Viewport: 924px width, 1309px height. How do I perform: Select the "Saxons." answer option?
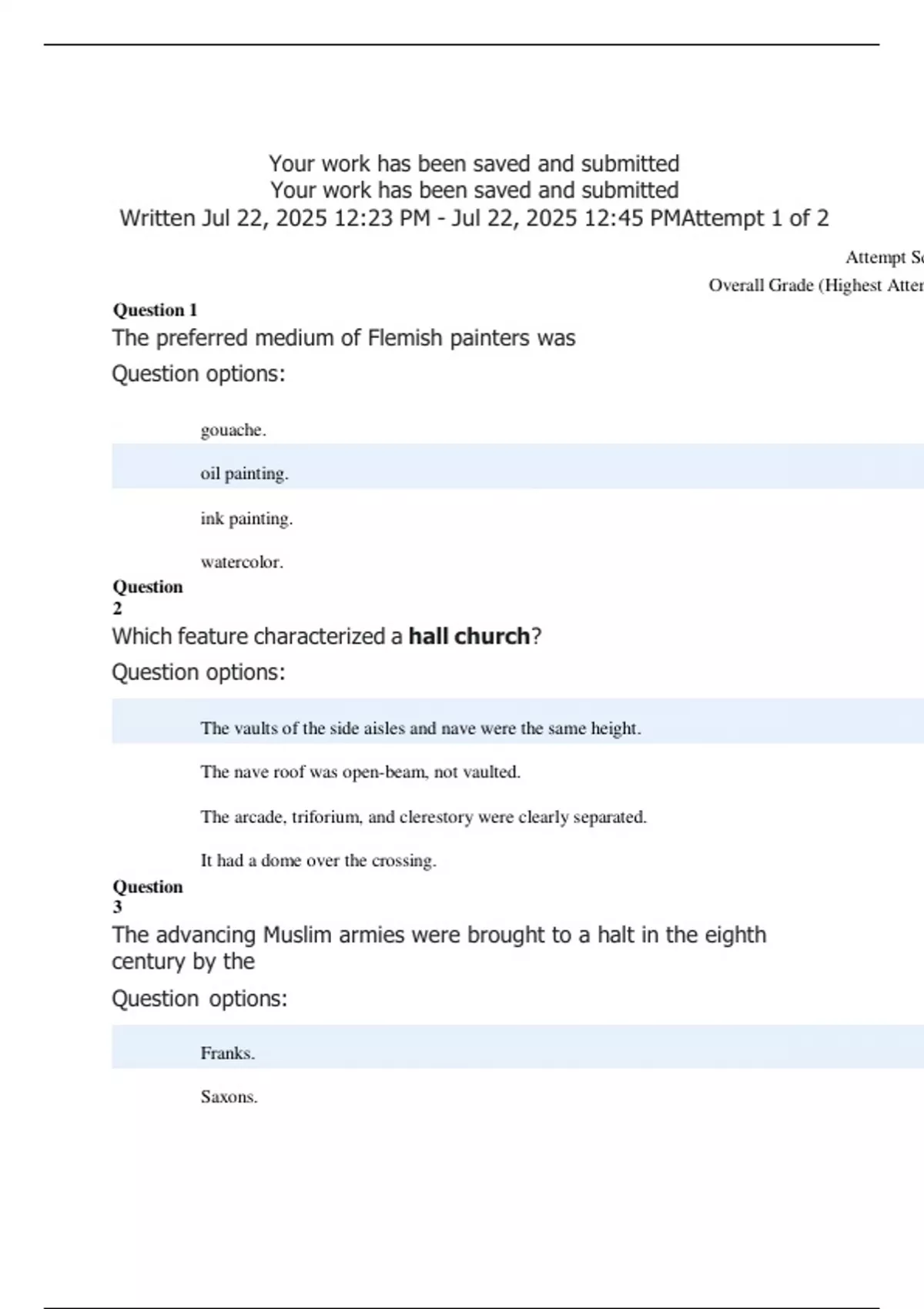point(229,1097)
